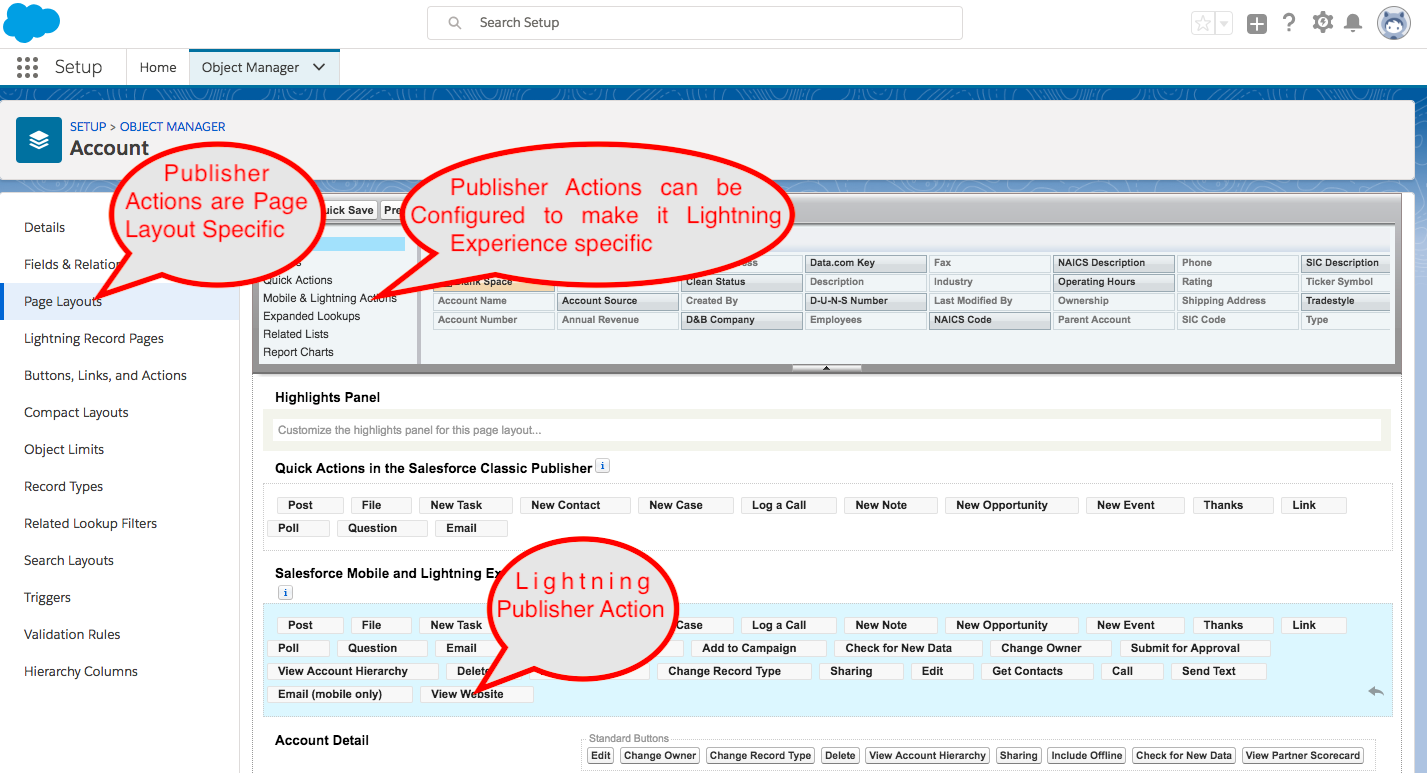The image size is (1427, 773).
Task: Select the Operating Hours palette field
Action: coord(1114,282)
